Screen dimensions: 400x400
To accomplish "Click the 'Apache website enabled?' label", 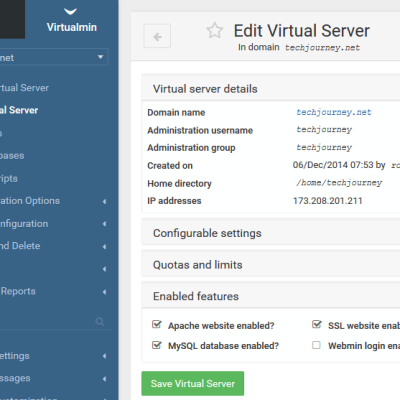I will (x=221, y=326).
